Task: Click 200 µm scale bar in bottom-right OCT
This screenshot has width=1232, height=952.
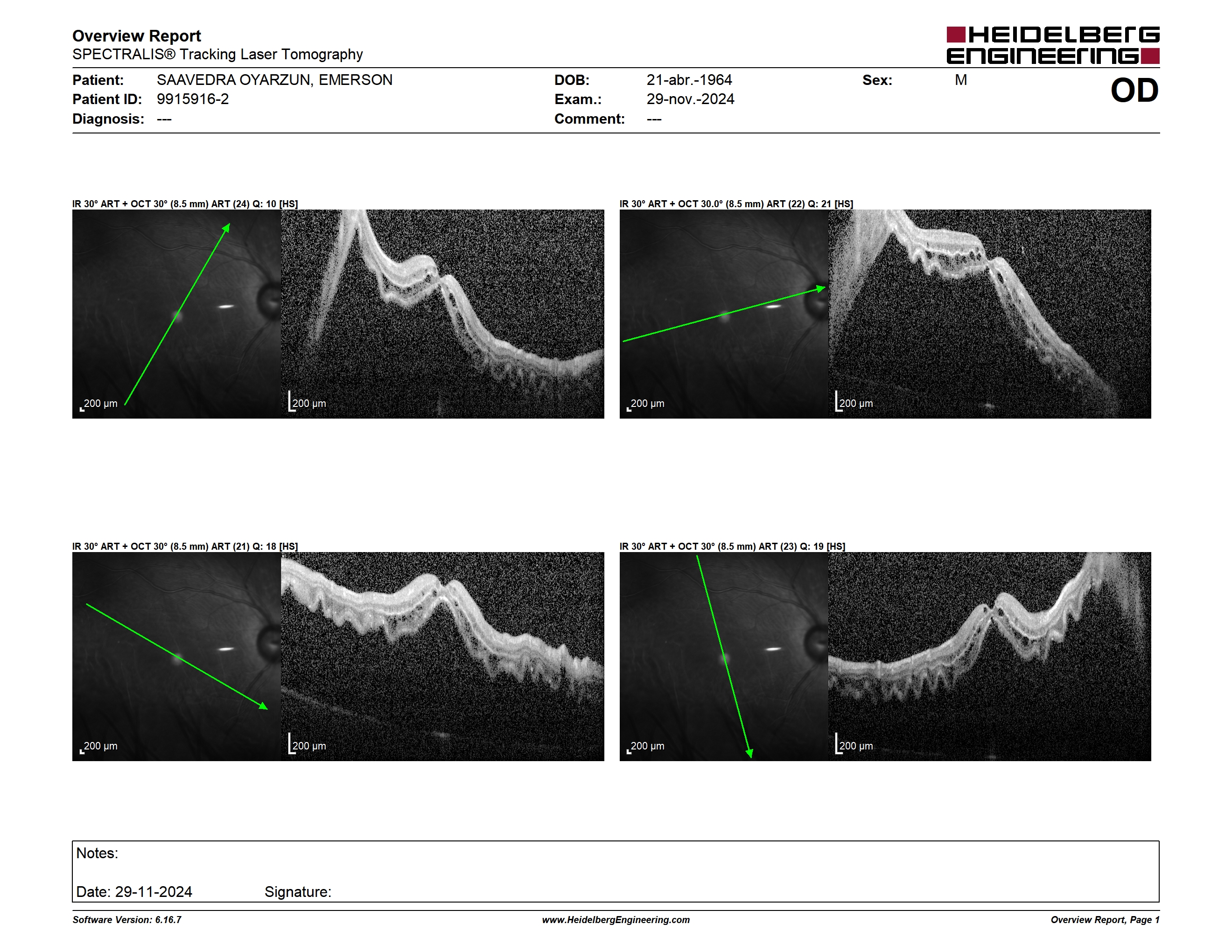Action: (854, 744)
